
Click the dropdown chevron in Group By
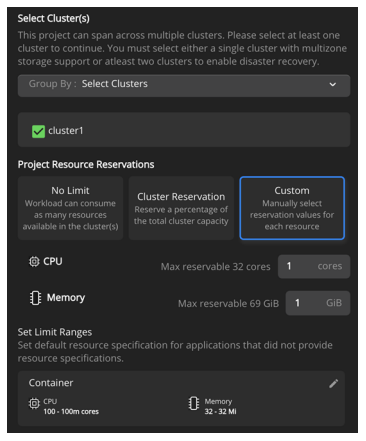332,85
